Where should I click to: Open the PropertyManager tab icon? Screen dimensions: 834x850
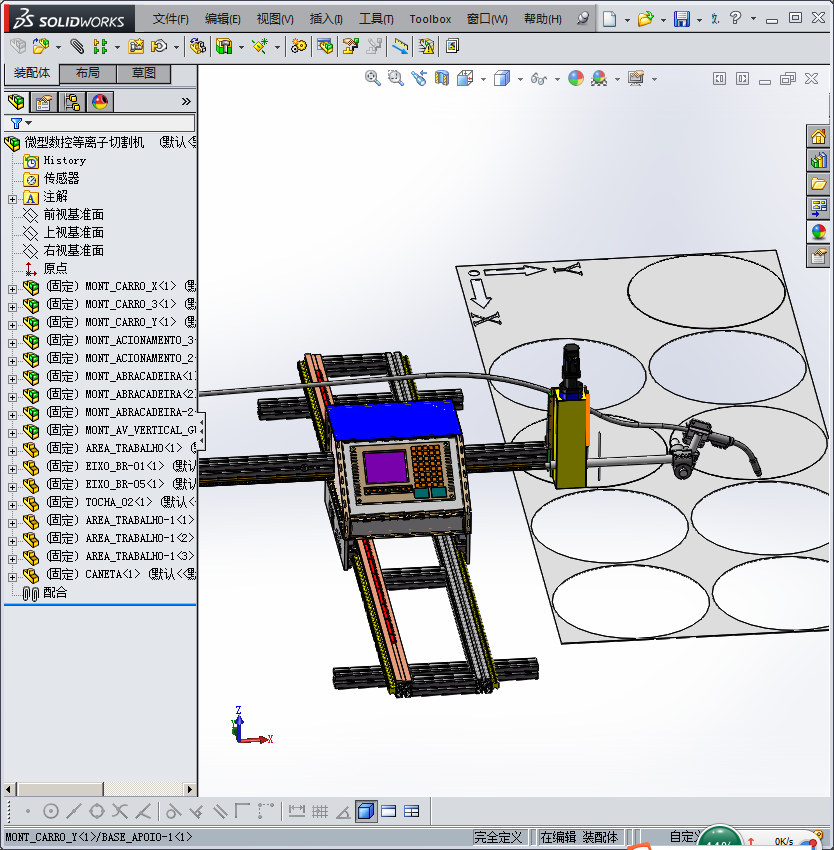43,102
